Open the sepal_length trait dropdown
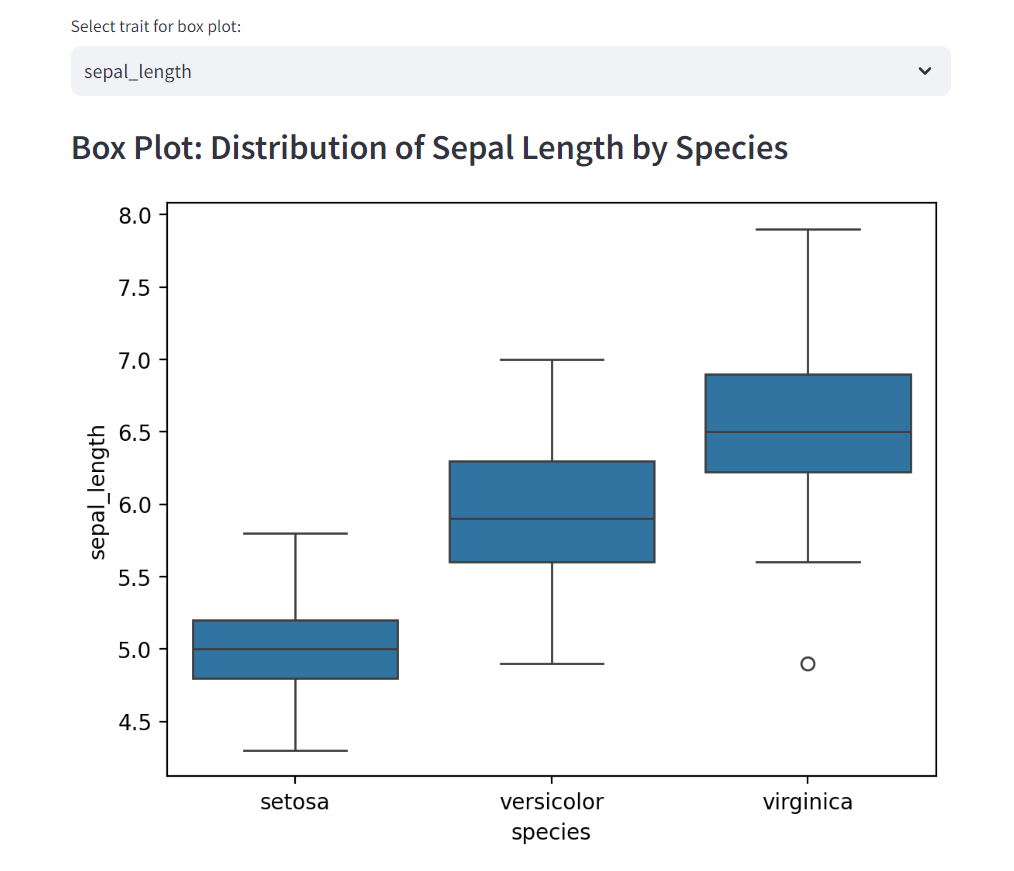1014x871 pixels. coord(510,71)
